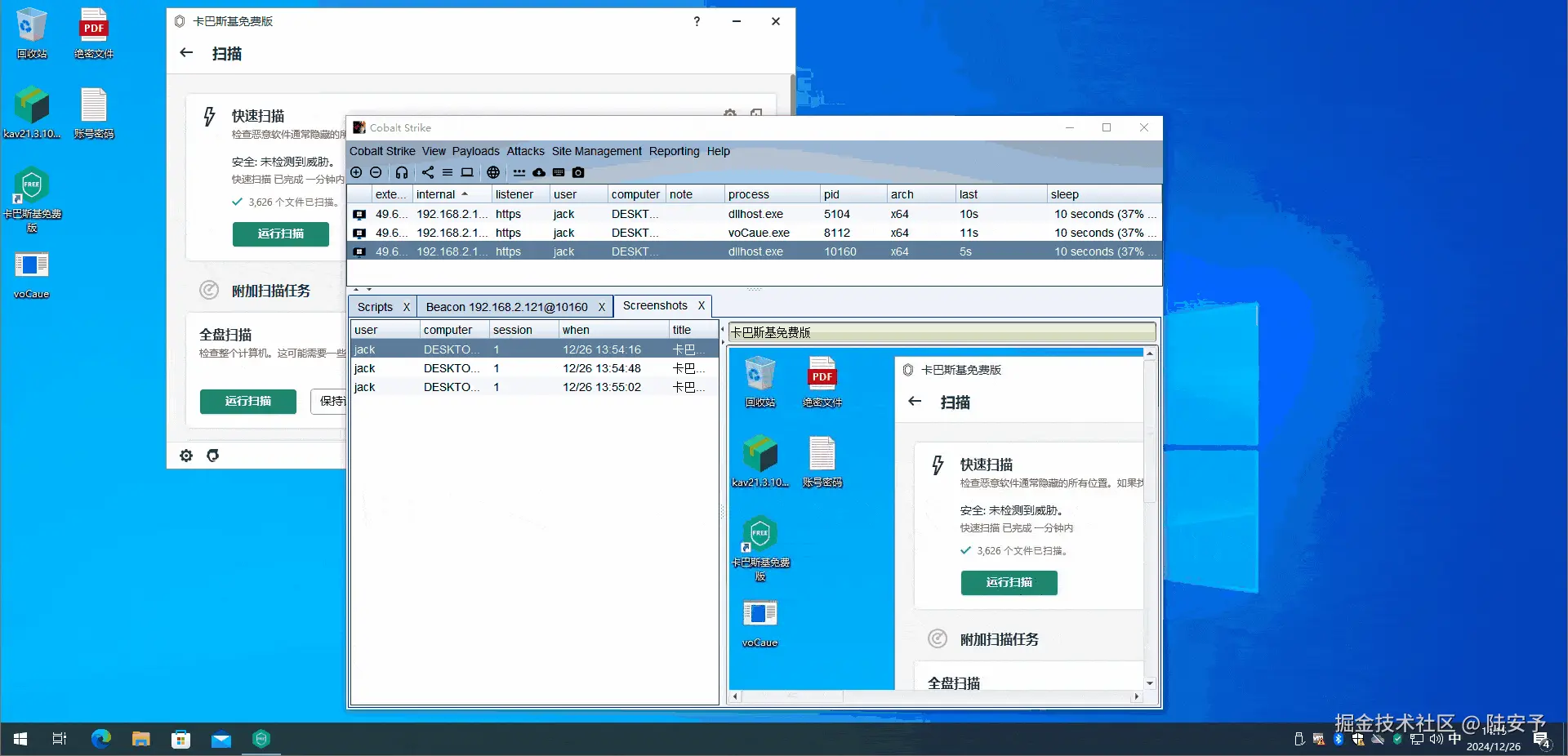Click the help question mark in Kaspersky window
The width and height of the screenshot is (1568, 756).
coord(697,21)
